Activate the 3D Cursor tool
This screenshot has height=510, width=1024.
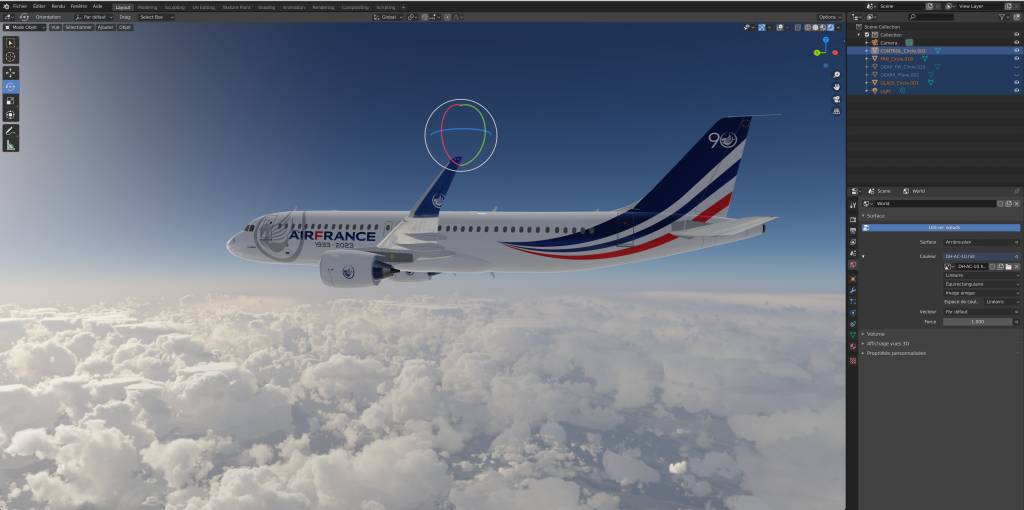click(10, 57)
